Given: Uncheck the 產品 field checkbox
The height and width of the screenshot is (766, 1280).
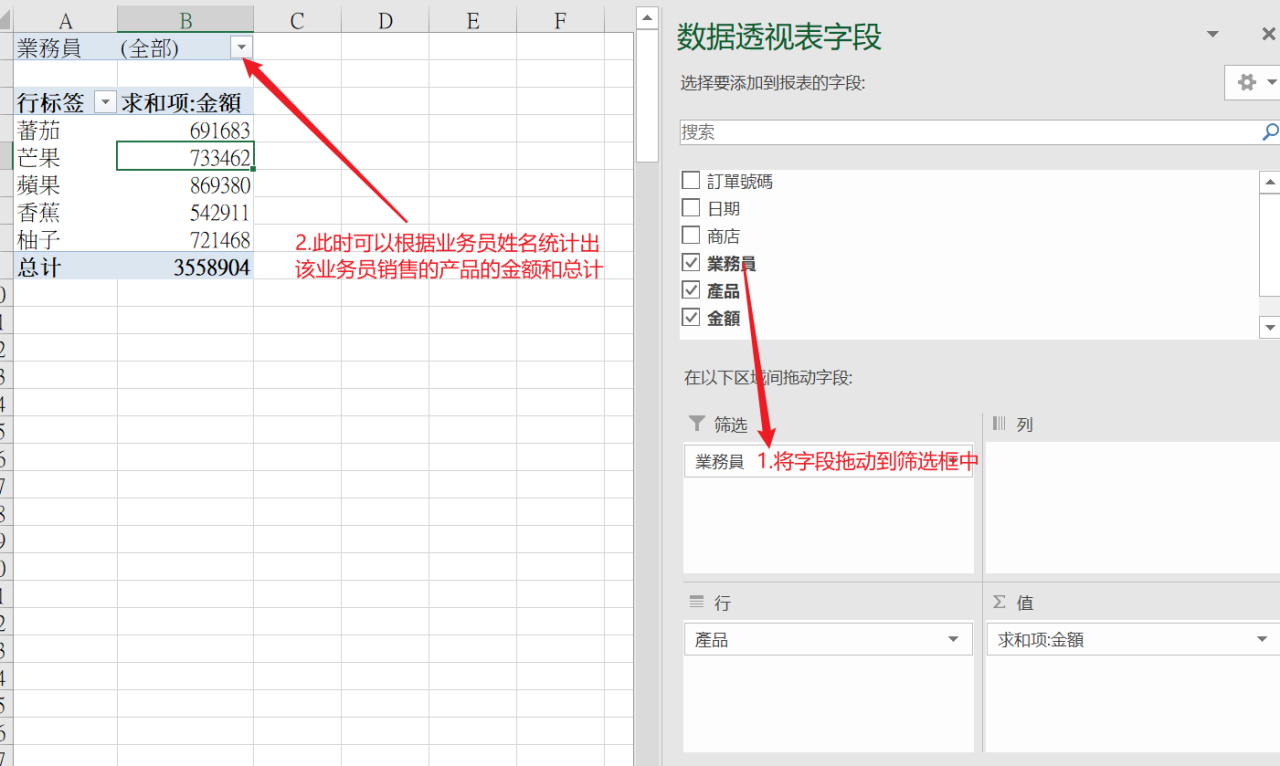Looking at the screenshot, I should click(x=690, y=290).
